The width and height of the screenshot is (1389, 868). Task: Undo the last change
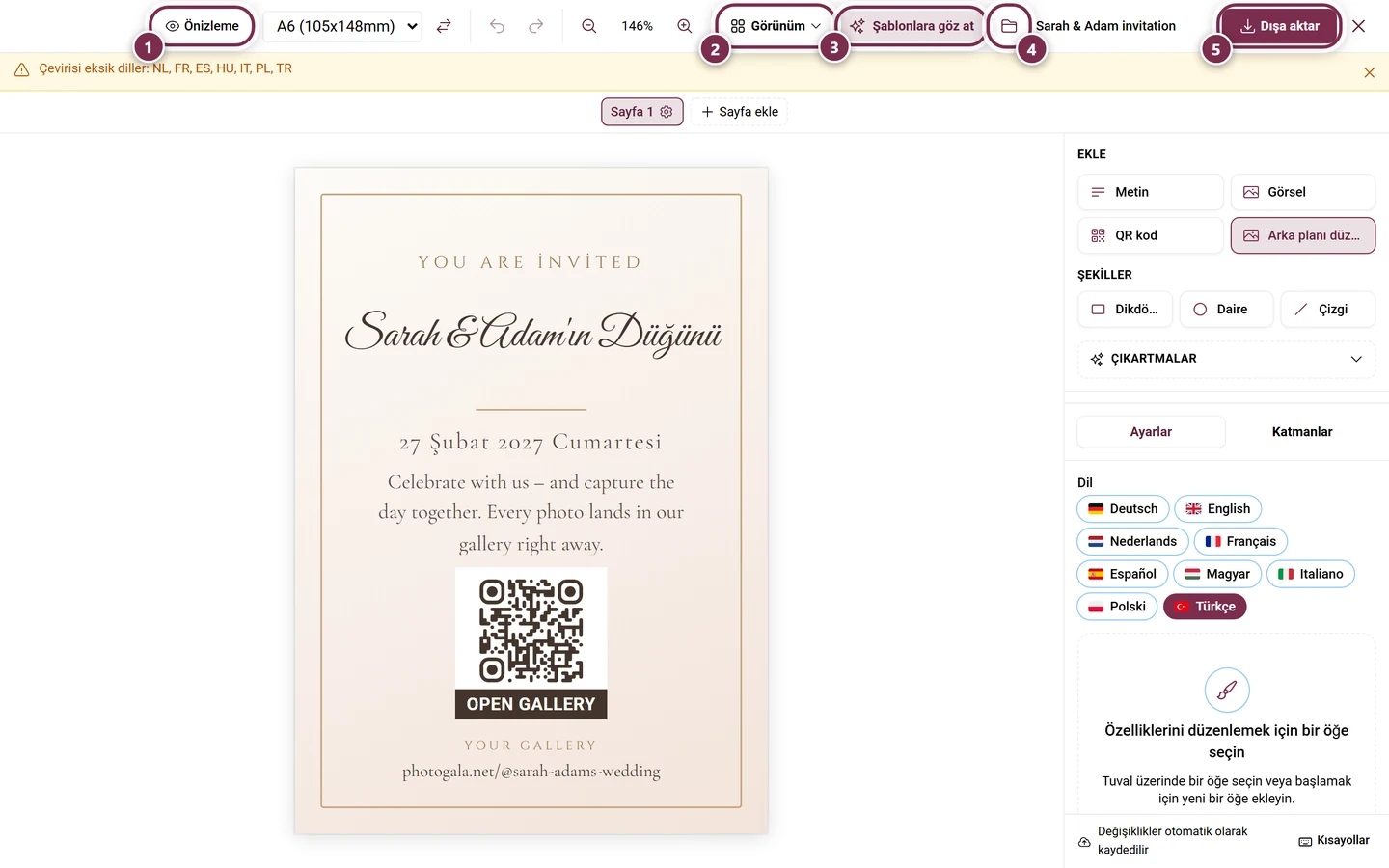point(497,26)
